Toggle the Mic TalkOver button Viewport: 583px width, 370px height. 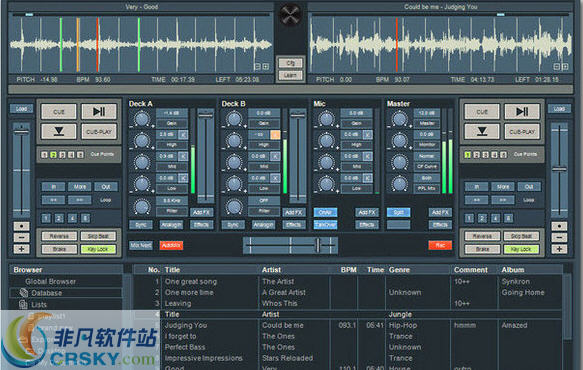coord(325,225)
